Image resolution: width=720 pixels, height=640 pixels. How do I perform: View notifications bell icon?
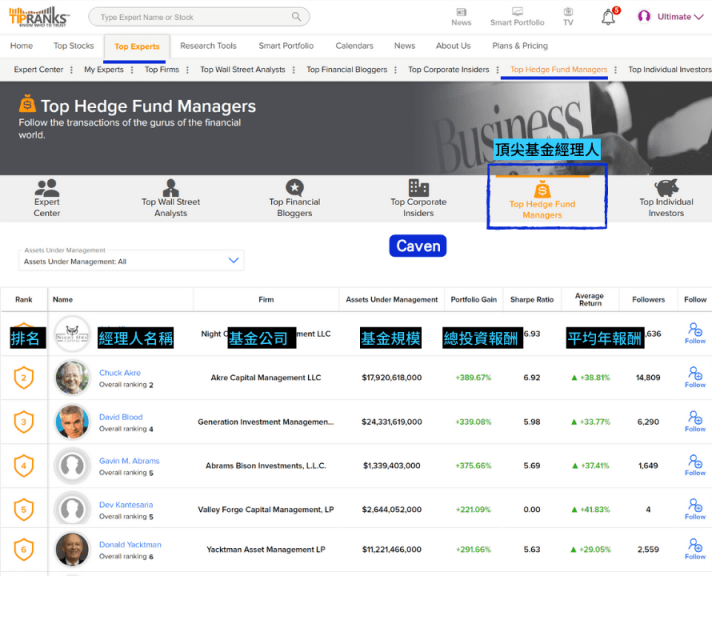(608, 17)
